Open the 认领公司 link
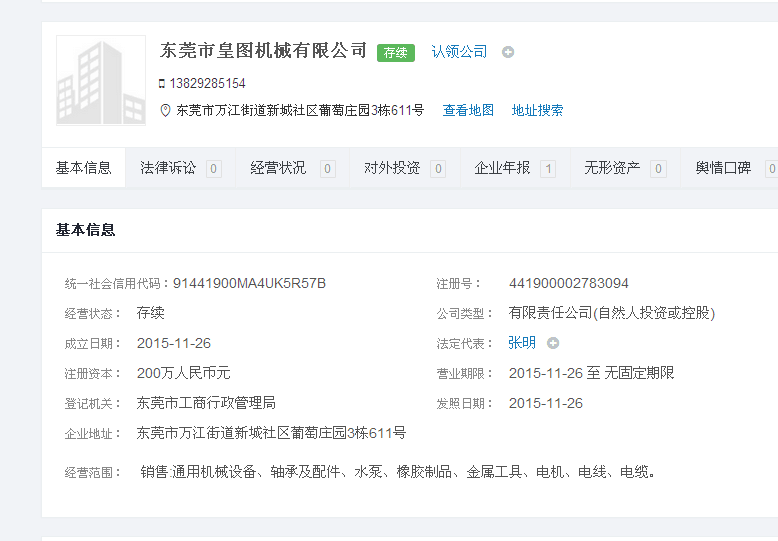The width and height of the screenshot is (778, 541). pyautogui.click(x=459, y=51)
